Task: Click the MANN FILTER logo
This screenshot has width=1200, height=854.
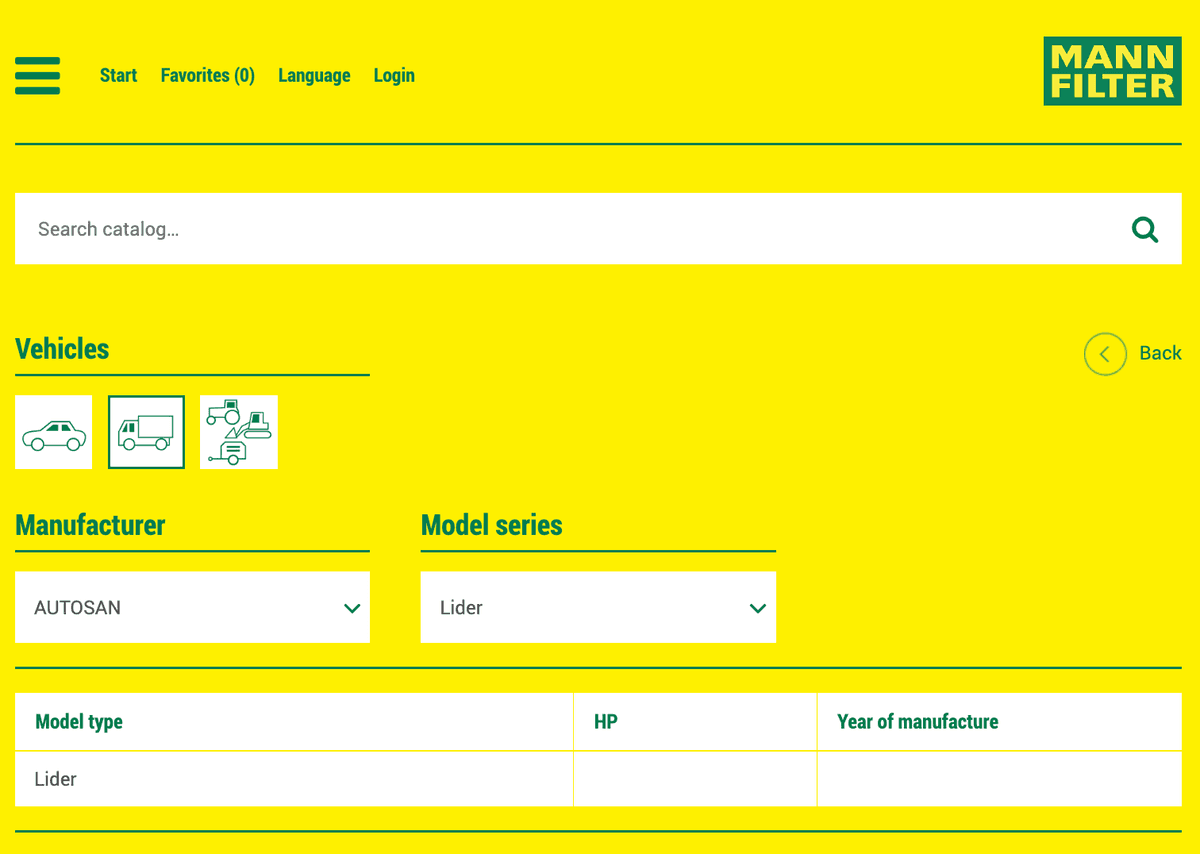Action: [x=1112, y=71]
